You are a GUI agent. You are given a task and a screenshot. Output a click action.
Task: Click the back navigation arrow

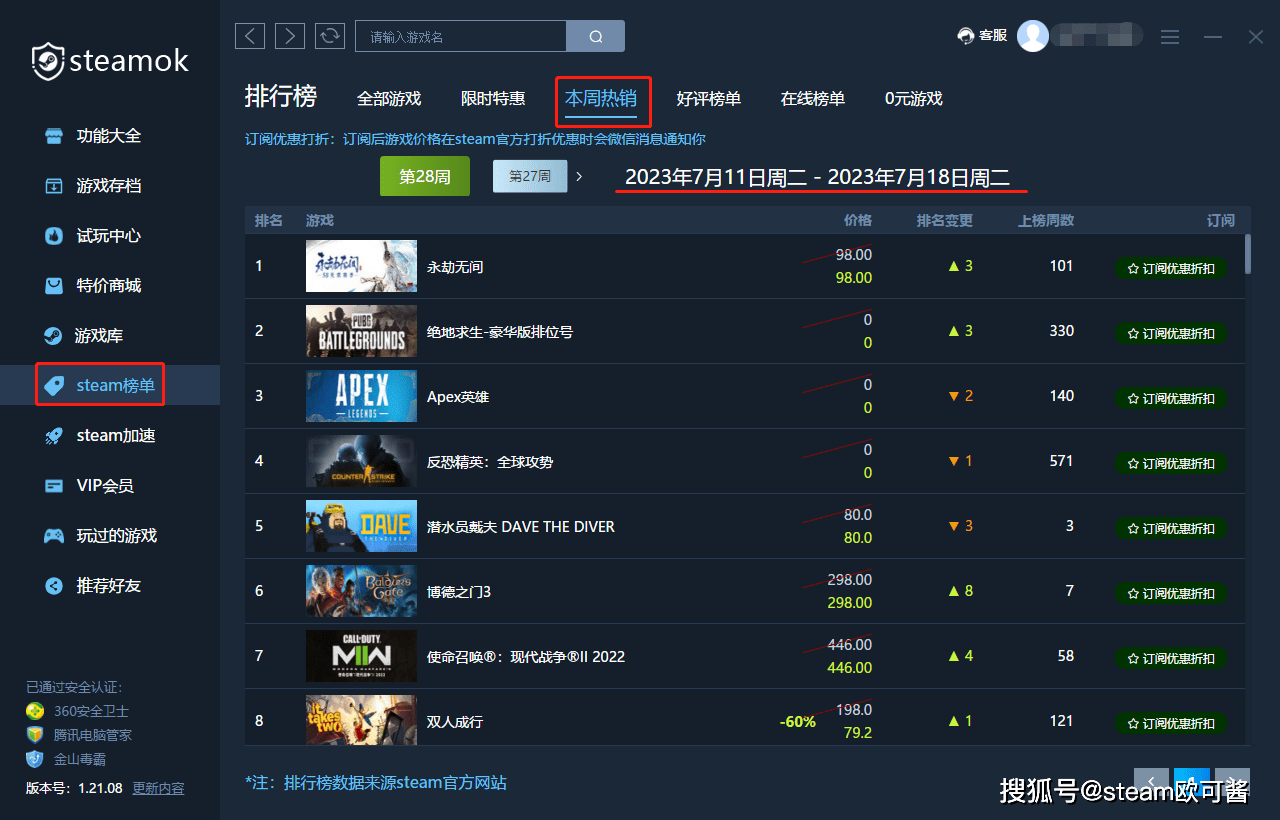[250, 36]
